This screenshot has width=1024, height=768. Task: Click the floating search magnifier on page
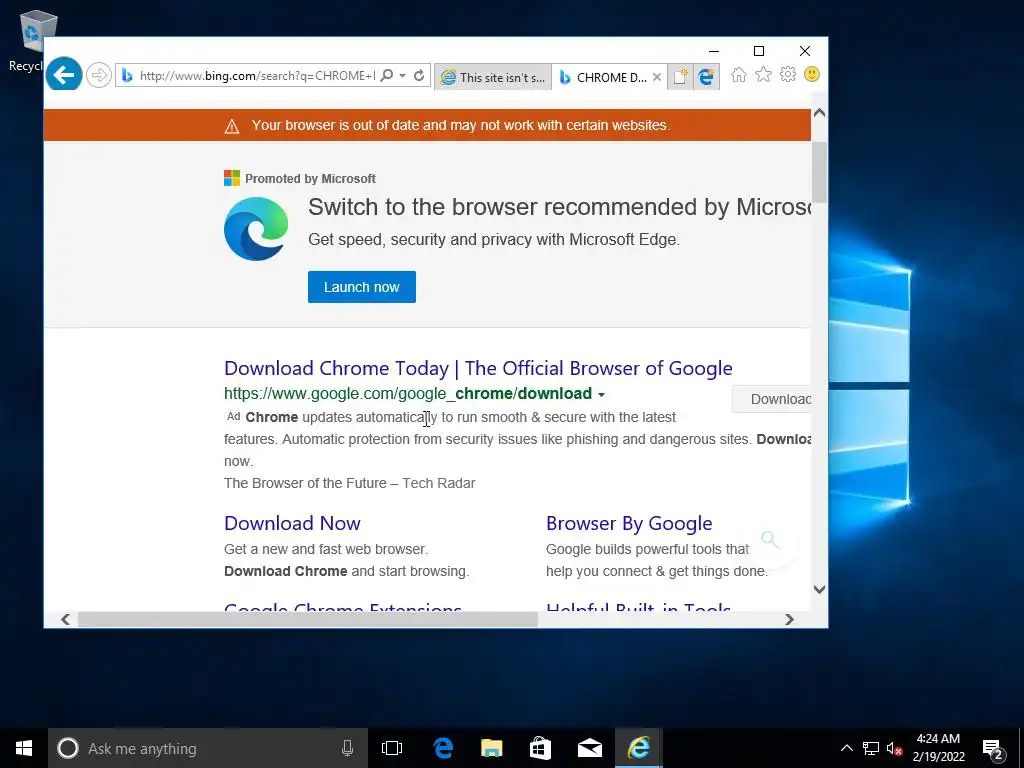point(770,539)
